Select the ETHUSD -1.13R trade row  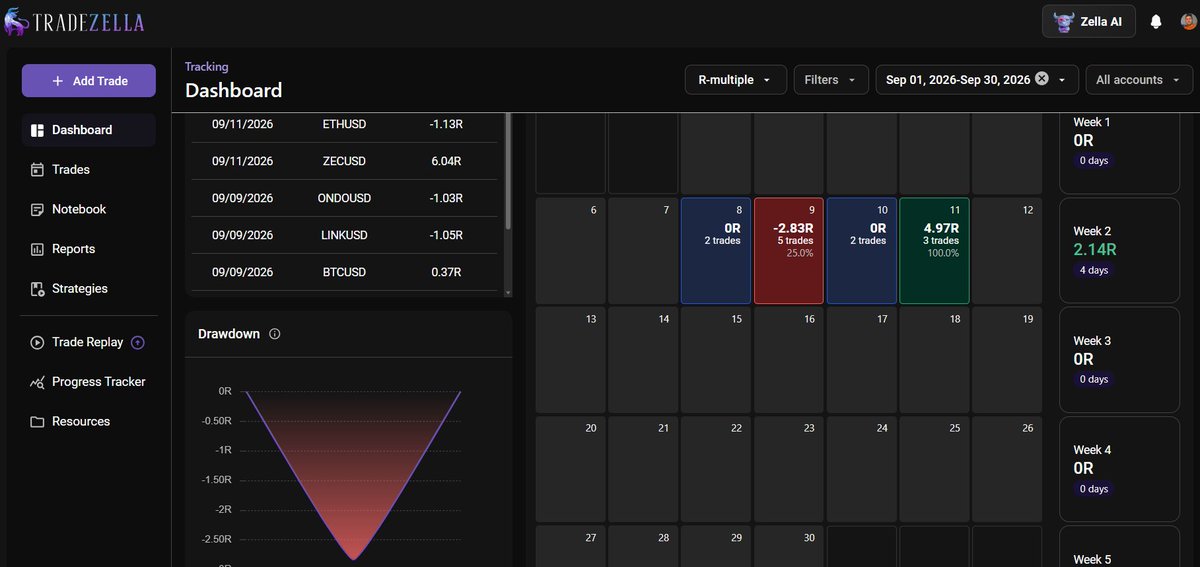point(343,124)
